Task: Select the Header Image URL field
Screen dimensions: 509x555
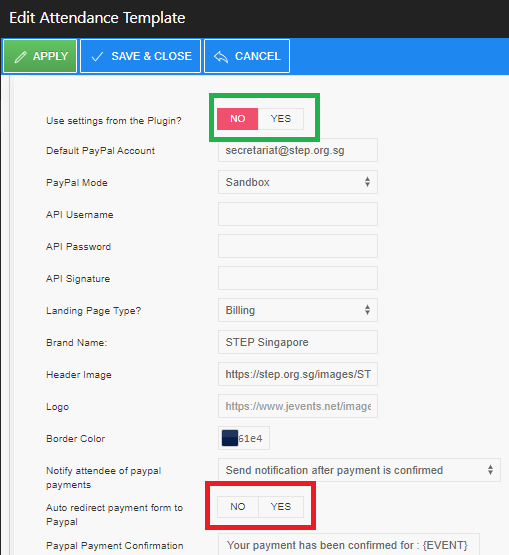Action: (x=298, y=374)
